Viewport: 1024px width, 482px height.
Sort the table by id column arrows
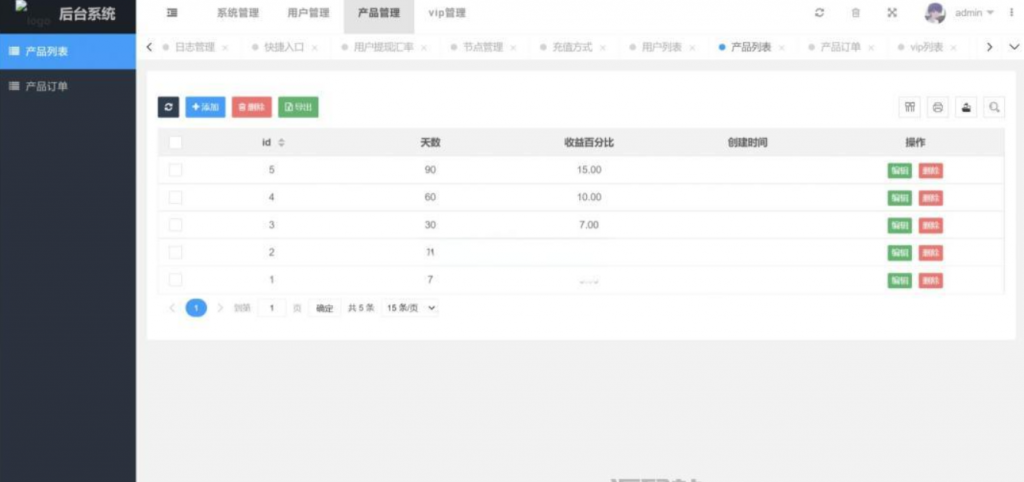281,143
